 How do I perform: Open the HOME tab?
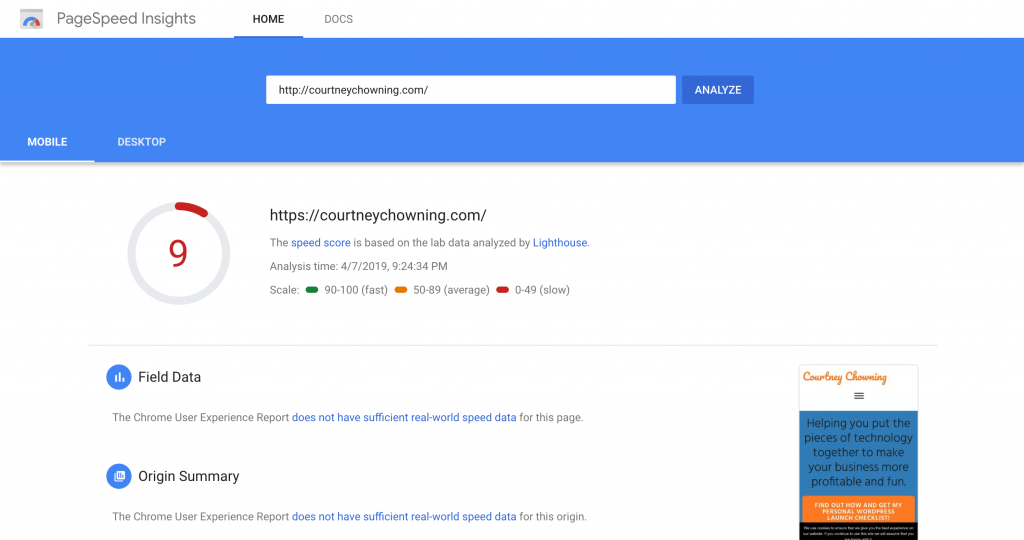pos(268,19)
